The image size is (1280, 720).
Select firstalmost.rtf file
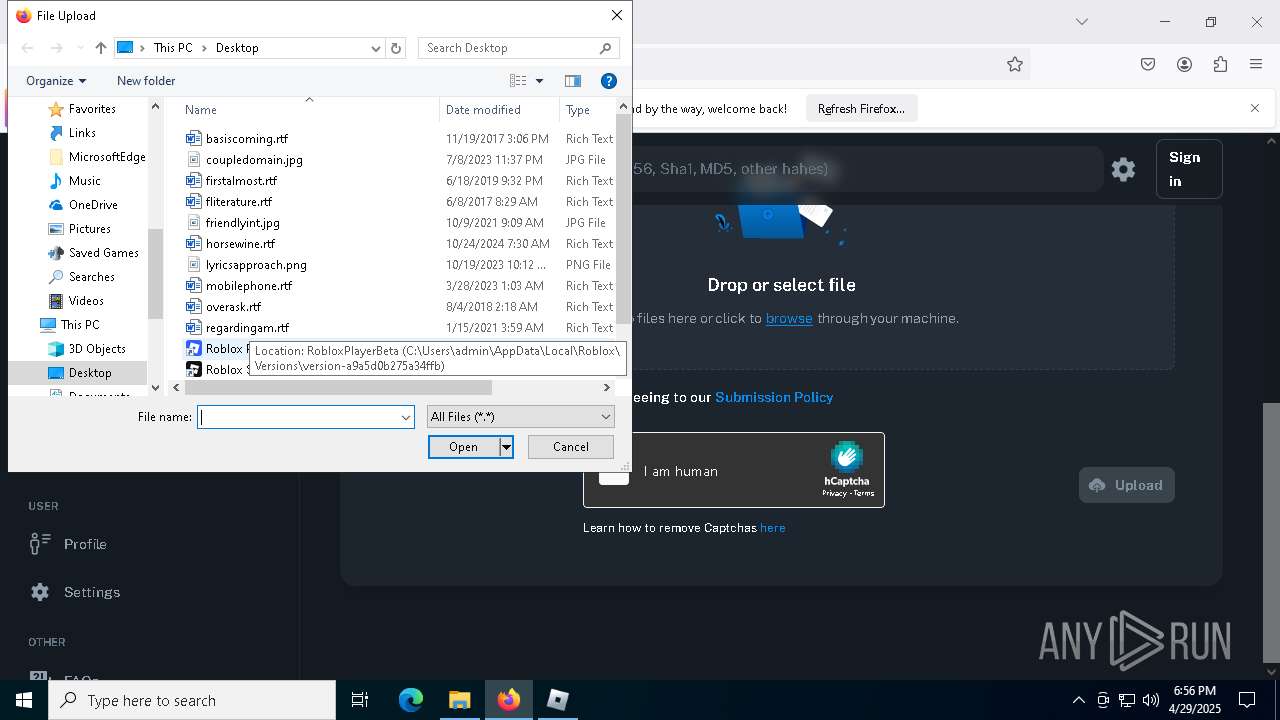(241, 181)
